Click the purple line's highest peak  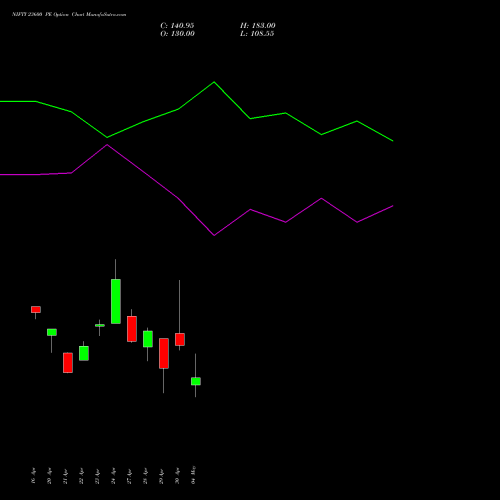tap(107, 145)
